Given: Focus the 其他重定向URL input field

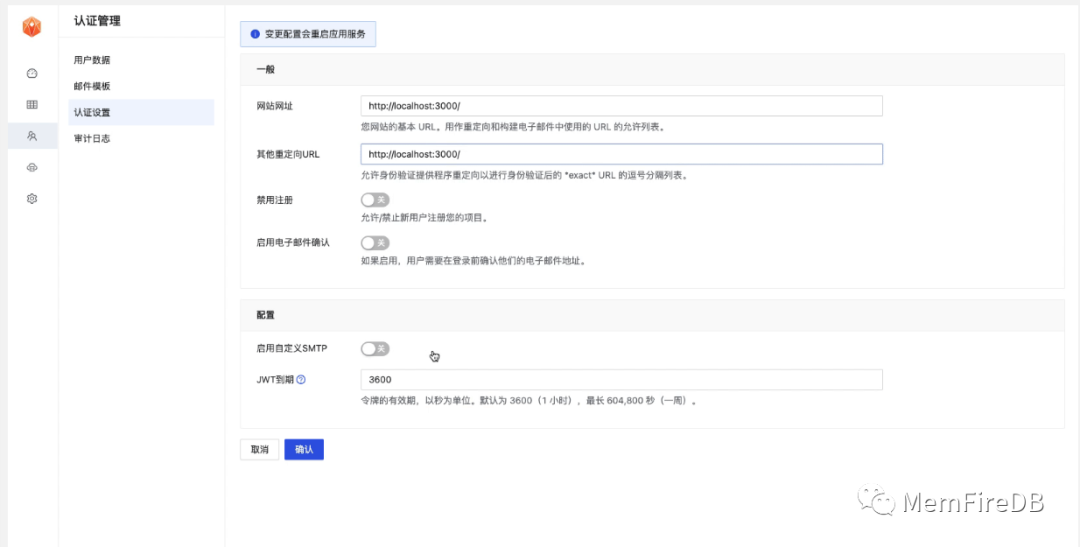Looking at the screenshot, I should (621, 154).
